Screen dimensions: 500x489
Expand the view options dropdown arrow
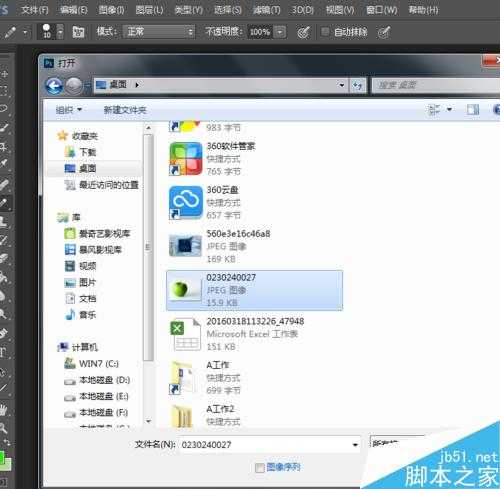tap(449, 109)
